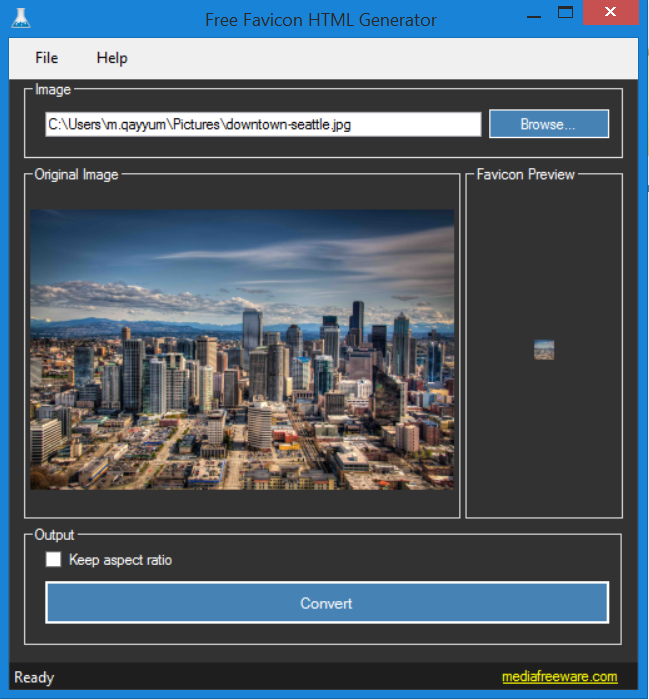Image resolution: width=649 pixels, height=700 pixels.
Task: Enable the Keep aspect ratio checkbox
Action: tap(53, 559)
